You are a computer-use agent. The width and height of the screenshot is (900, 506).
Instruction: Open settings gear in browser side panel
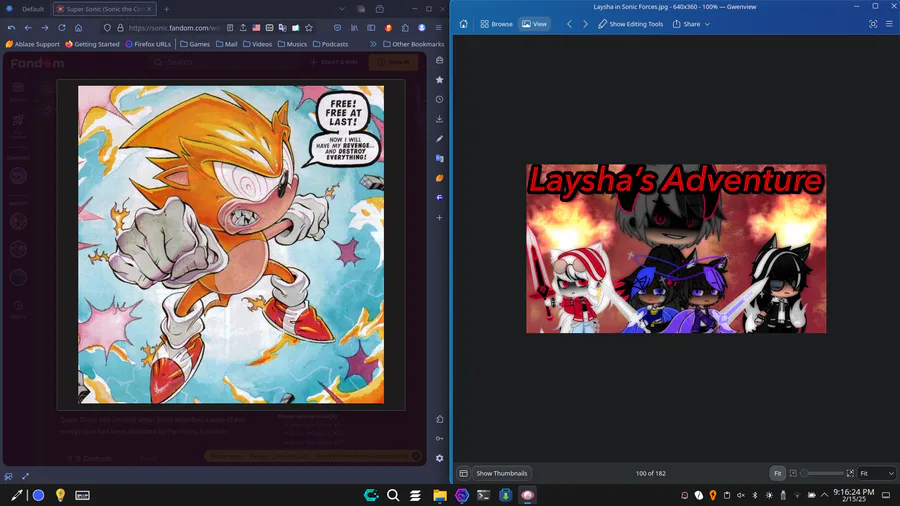[439, 458]
